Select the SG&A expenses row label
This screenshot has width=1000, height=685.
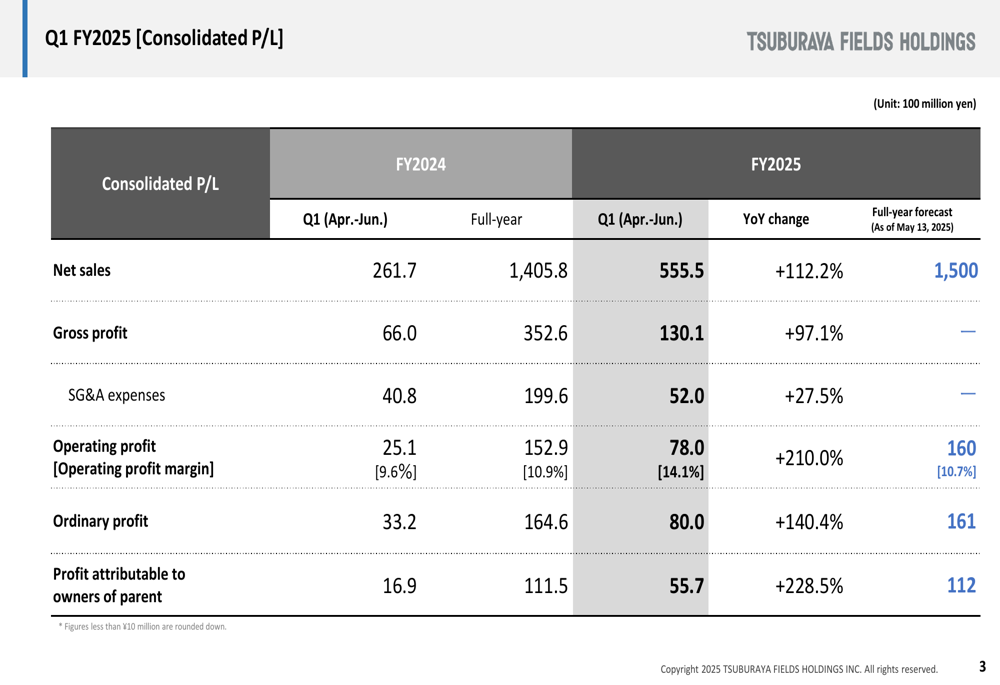pos(116,395)
